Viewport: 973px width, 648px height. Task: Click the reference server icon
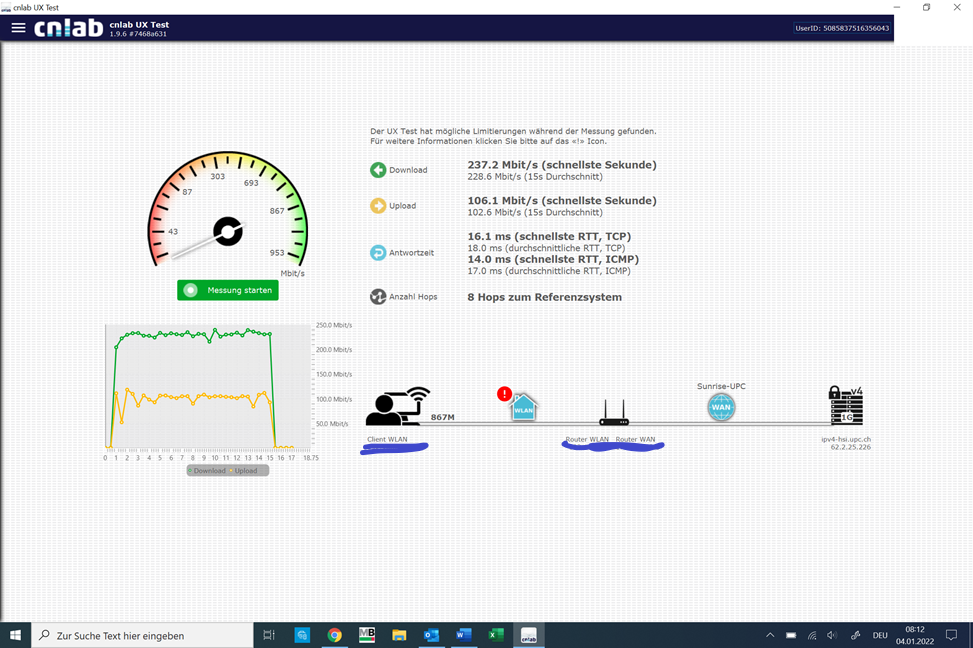point(845,407)
